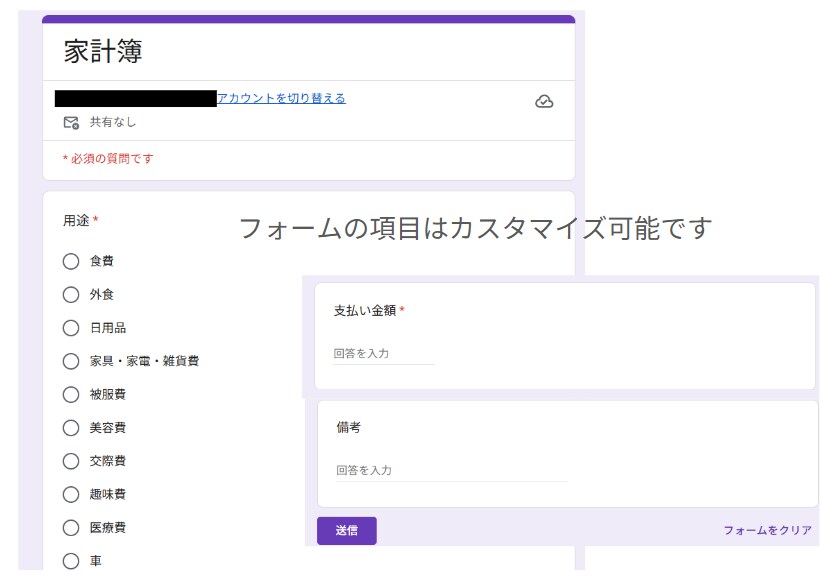The image size is (822, 587).
Task: Click the 備考 question label
Action: pyautogui.click(x=349, y=428)
